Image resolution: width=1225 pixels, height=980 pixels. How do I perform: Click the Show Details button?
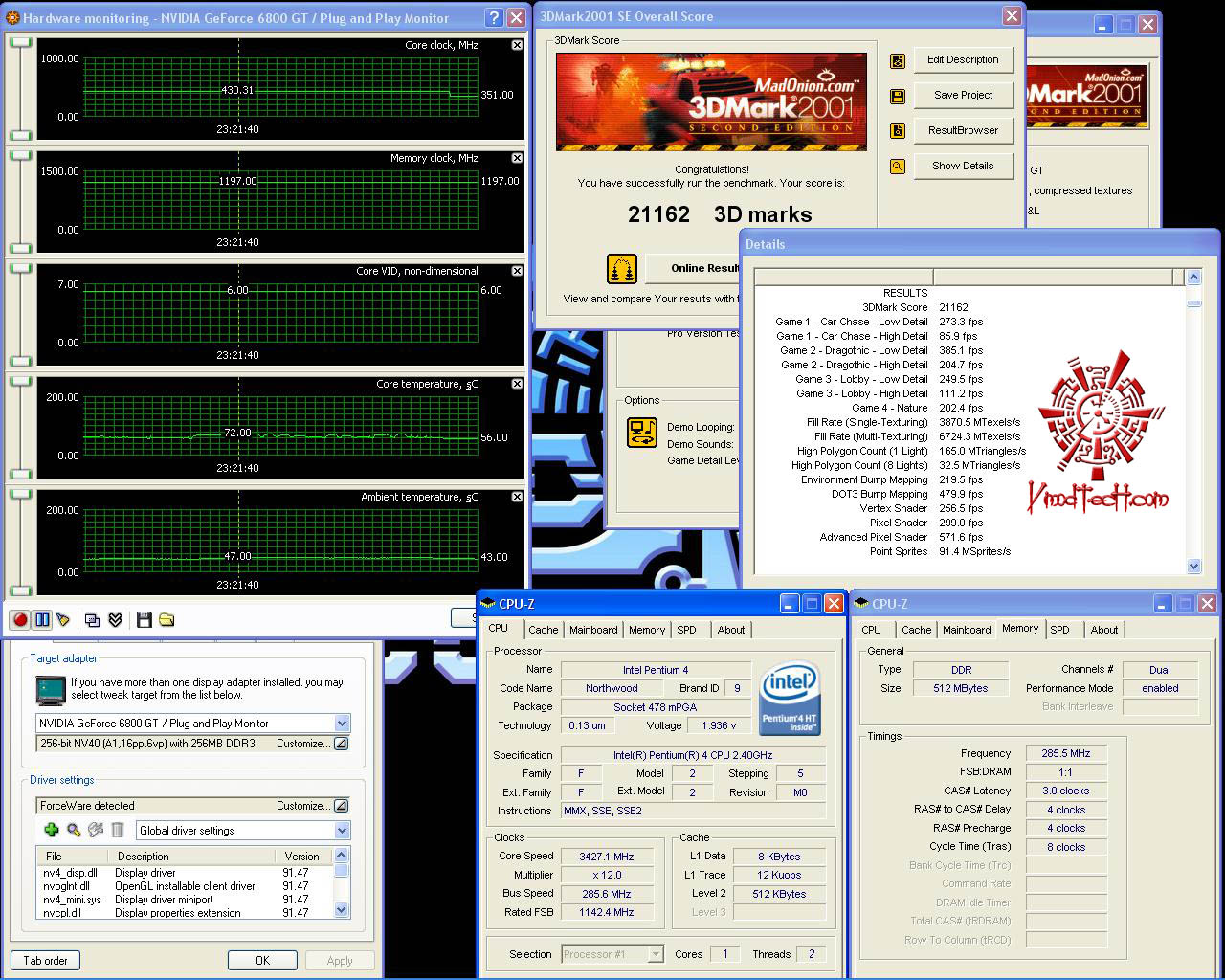pyautogui.click(x=963, y=166)
